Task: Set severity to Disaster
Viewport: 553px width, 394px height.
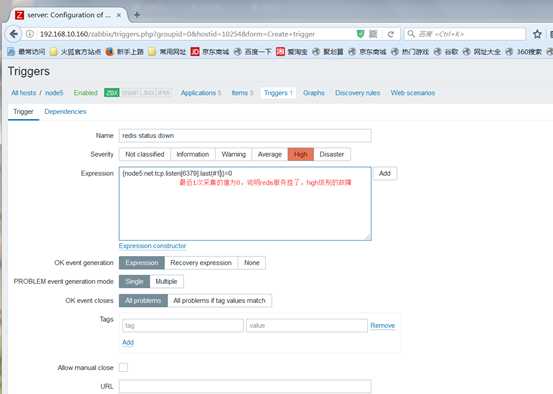Action: coord(332,154)
